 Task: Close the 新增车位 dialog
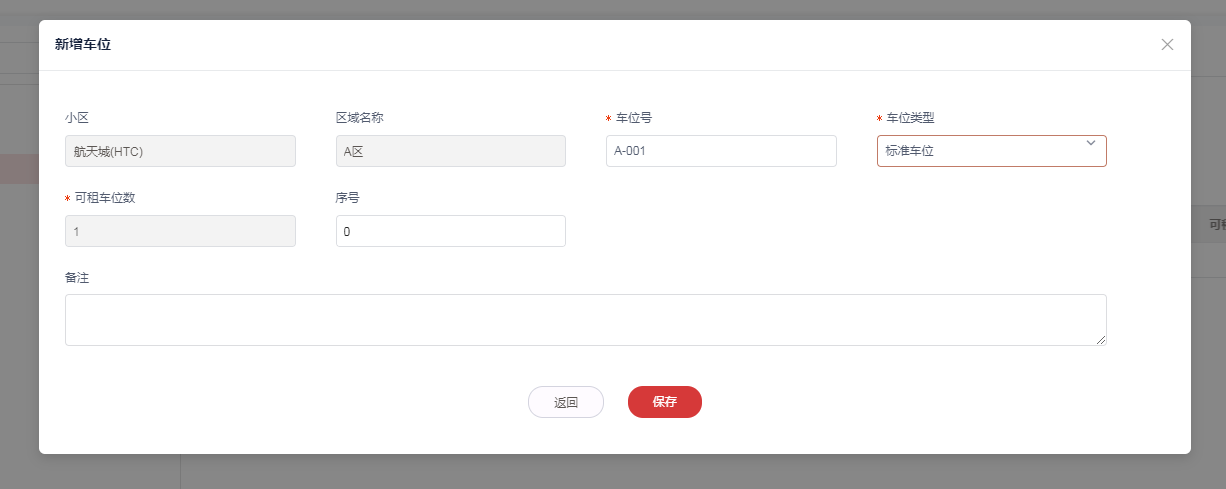coord(1167,45)
